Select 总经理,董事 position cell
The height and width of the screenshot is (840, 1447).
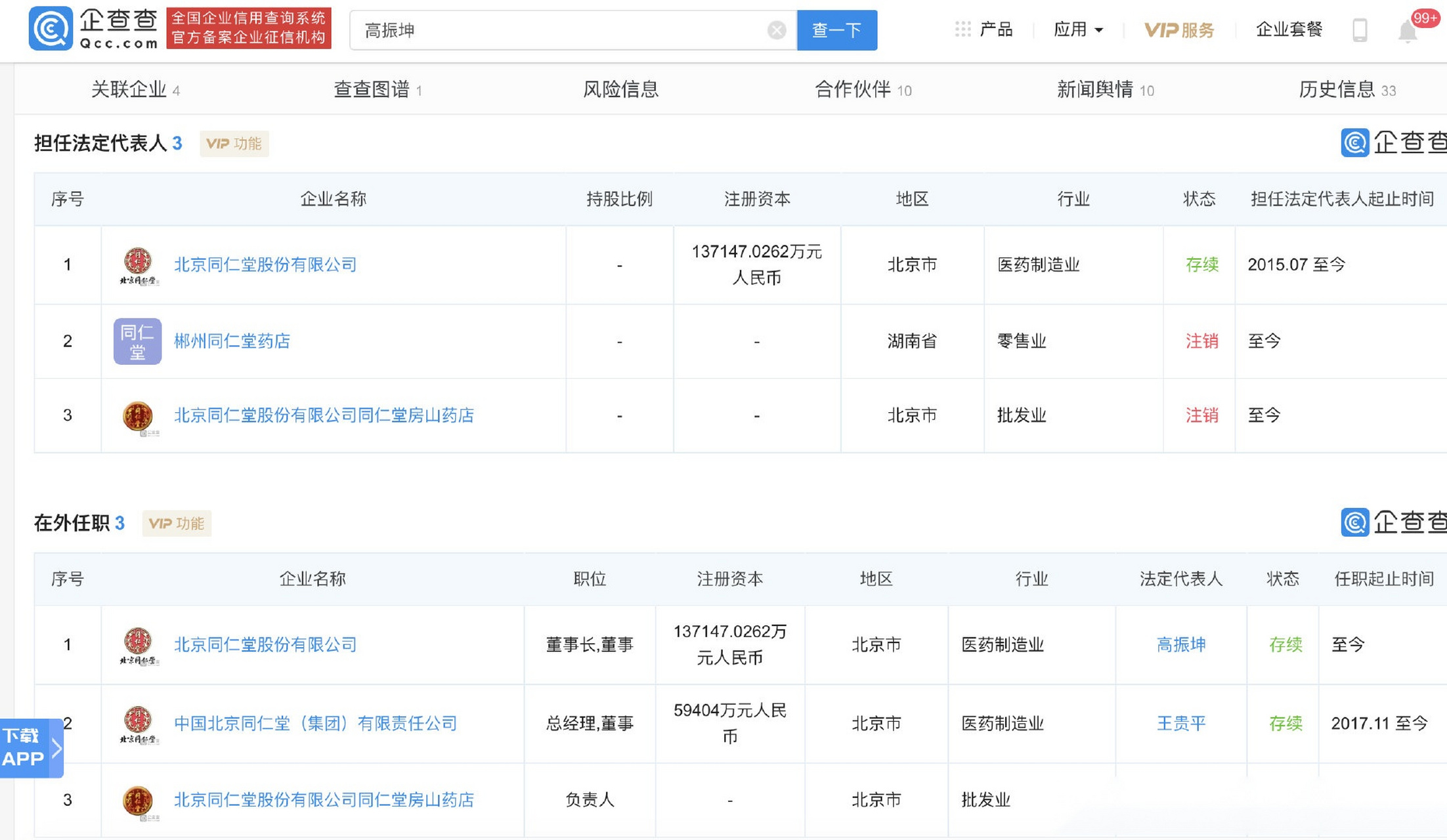(590, 723)
